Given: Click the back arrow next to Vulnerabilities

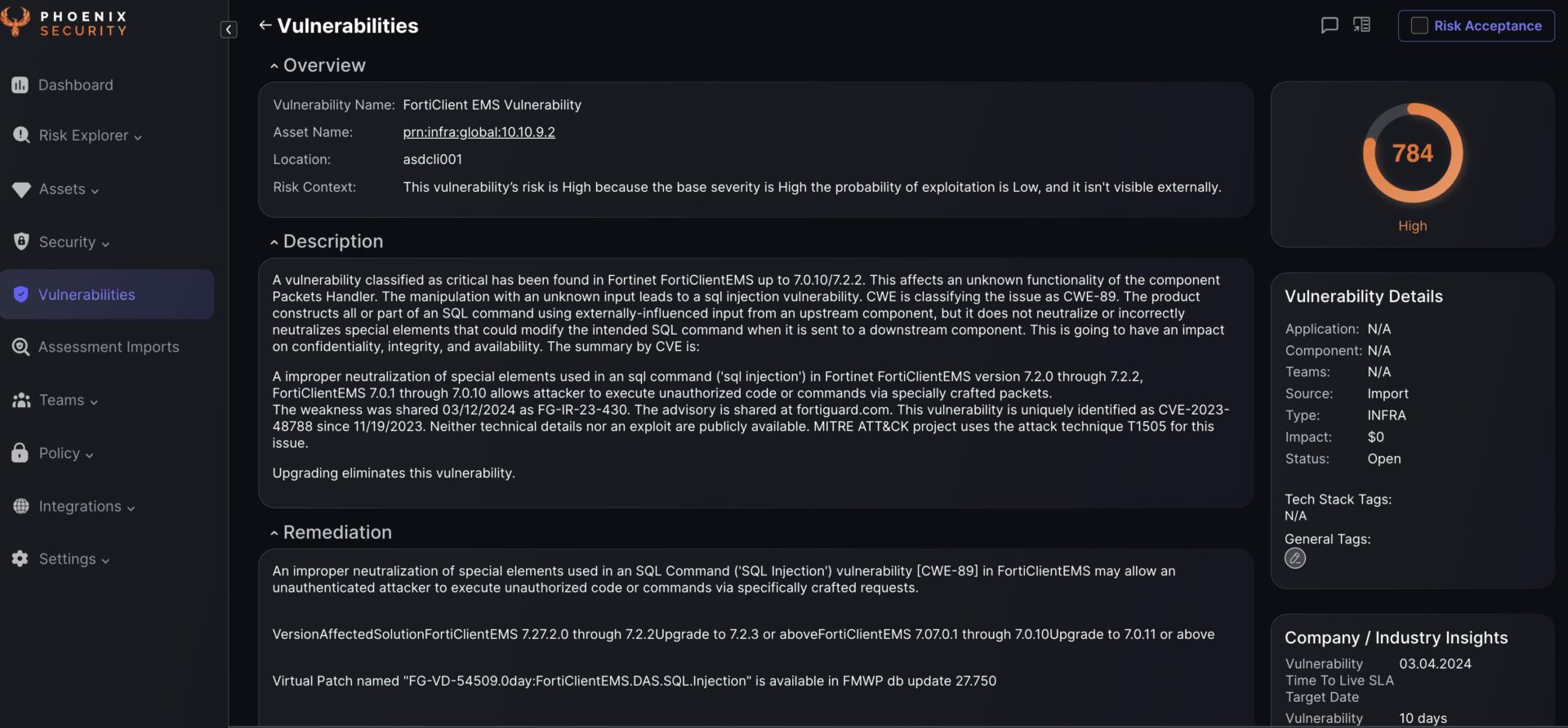Looking at the screenshot, I should coord(264,25).
